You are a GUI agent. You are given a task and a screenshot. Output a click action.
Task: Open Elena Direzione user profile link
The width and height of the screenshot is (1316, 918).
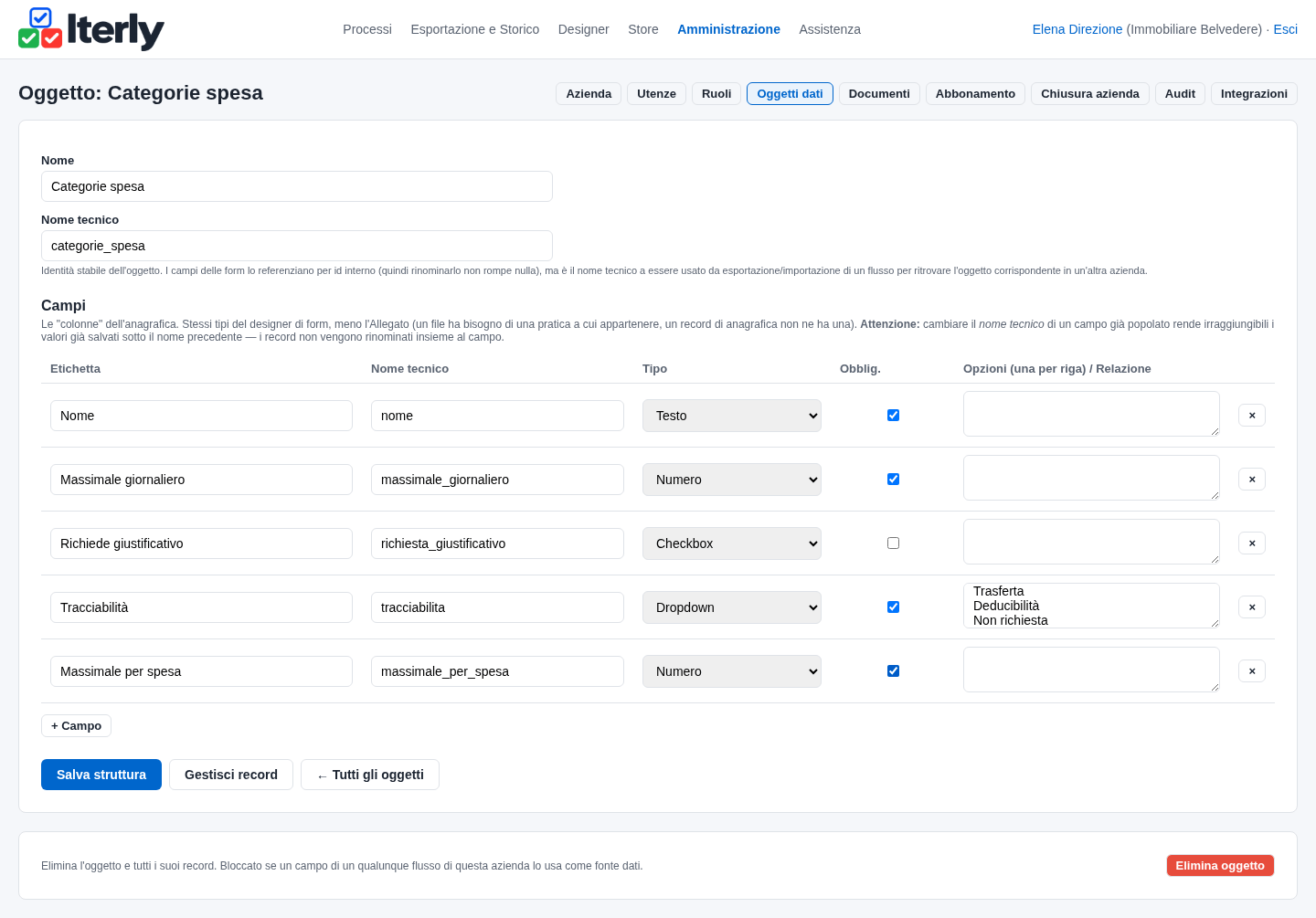1077,29
